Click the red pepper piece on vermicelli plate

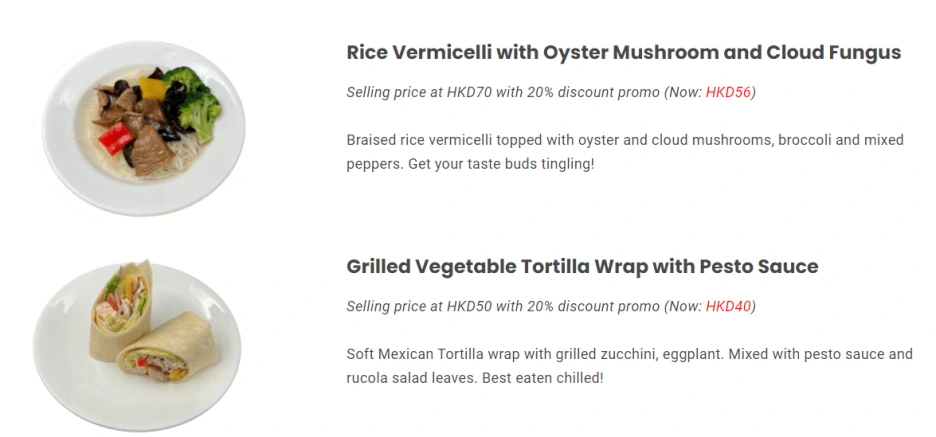116,138
